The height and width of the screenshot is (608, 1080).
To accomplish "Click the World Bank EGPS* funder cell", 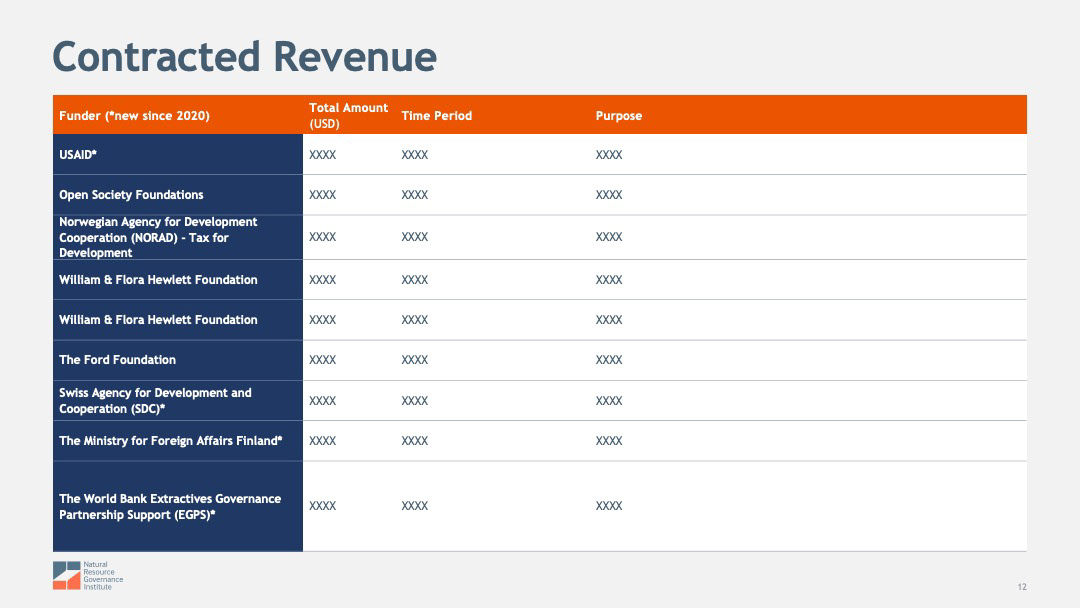I will click(x=178, y=506).
